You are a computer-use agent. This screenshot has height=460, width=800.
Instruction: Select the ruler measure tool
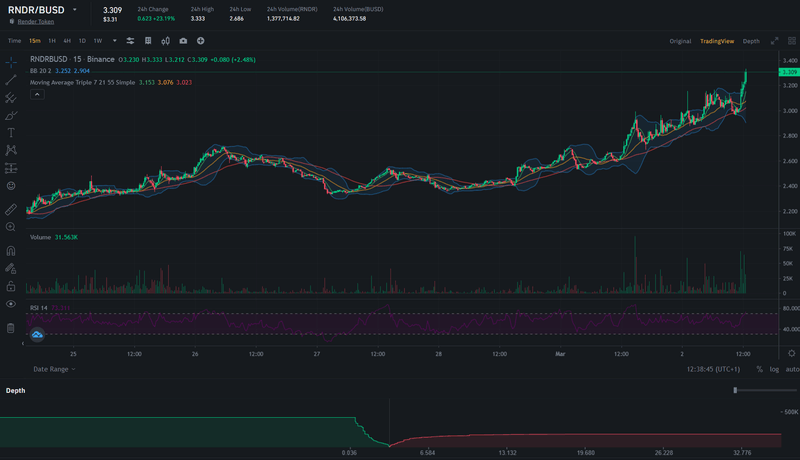pos(11,210)
